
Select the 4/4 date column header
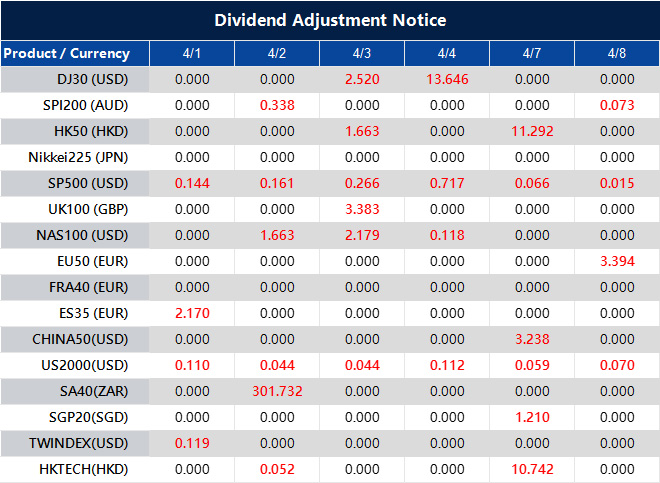point(447,53)
